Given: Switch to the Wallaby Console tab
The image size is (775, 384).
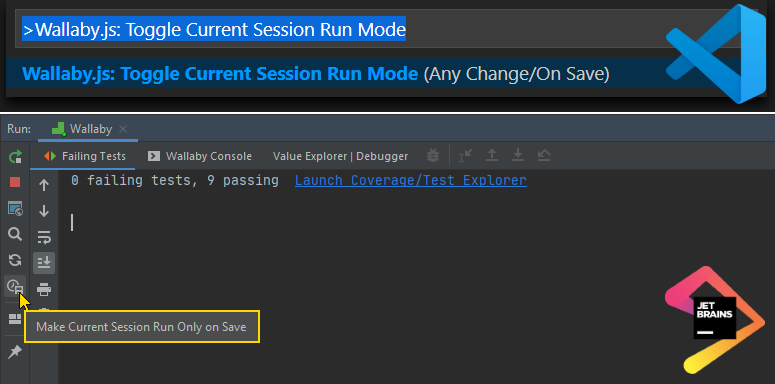Looking at the screenshot, I should pos(200,156).
